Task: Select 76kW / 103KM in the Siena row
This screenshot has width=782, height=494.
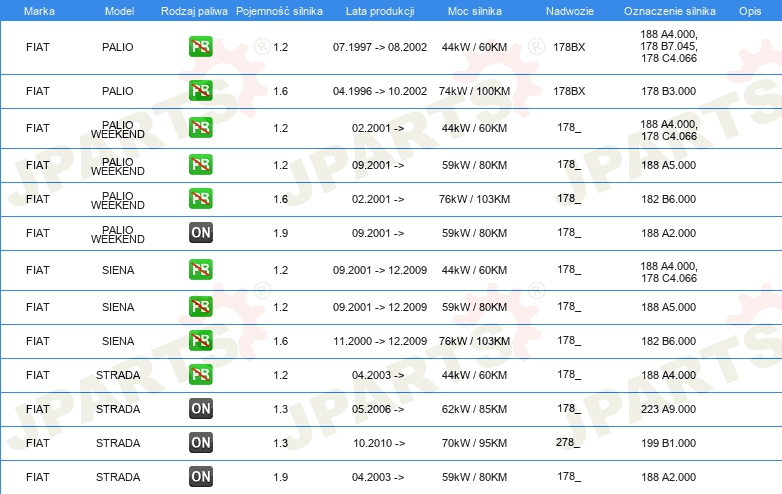Action: coord(474,341)
